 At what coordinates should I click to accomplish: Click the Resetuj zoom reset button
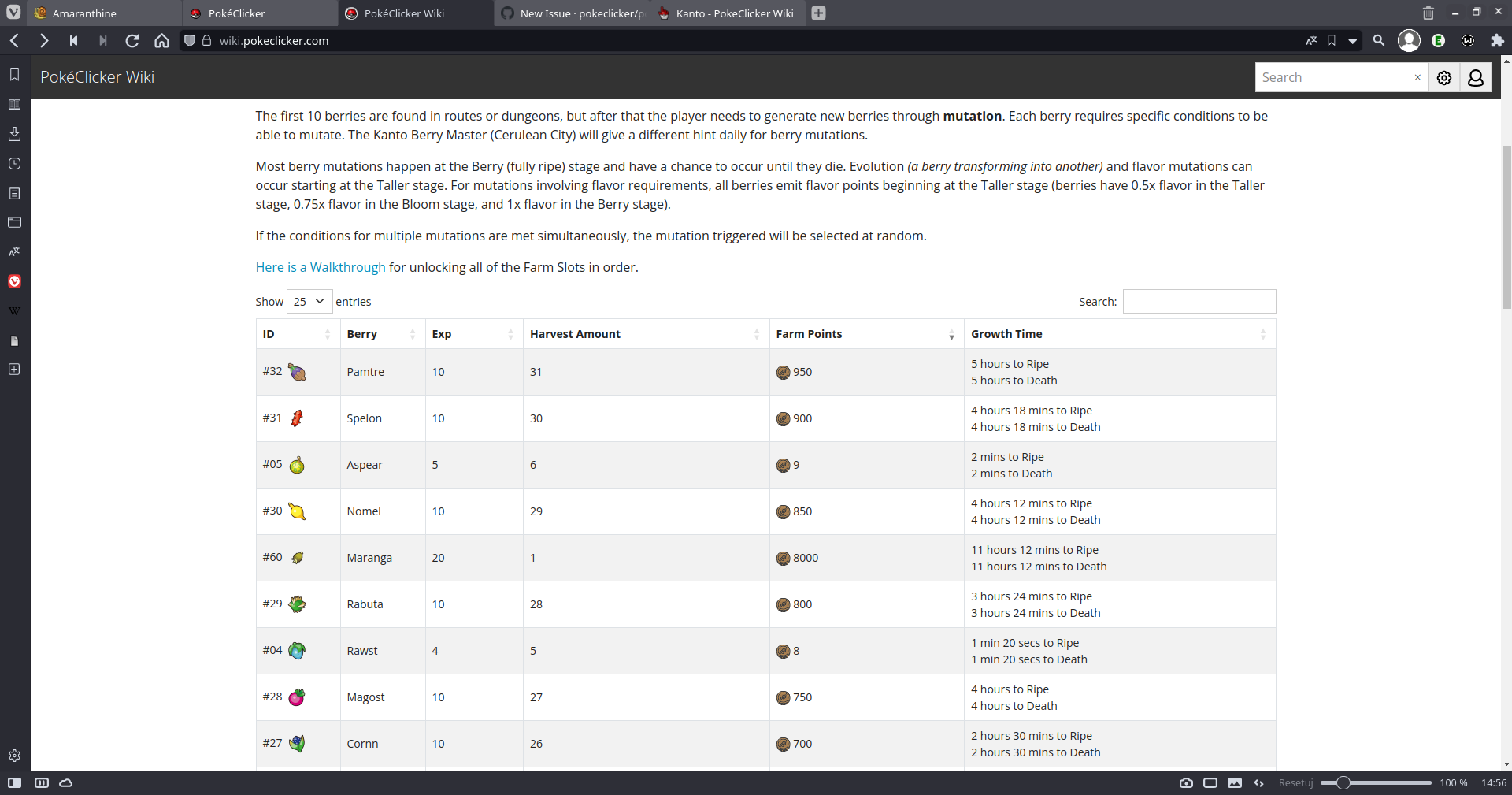point(1295,782)
